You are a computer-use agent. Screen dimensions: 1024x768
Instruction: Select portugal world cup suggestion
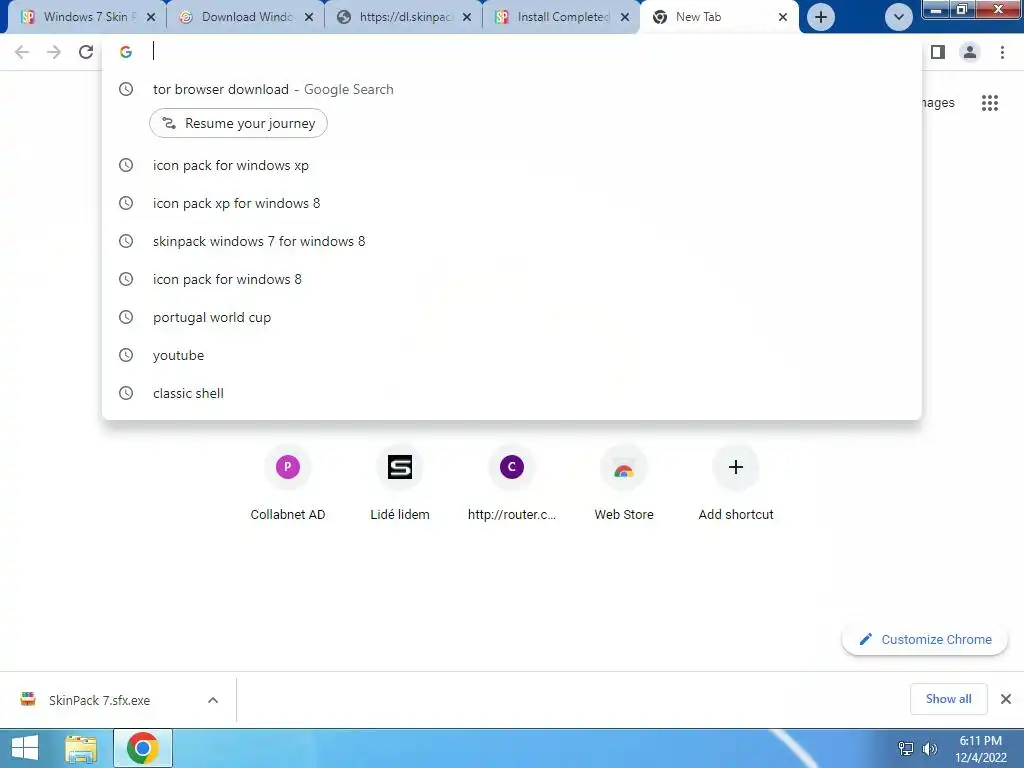(x=511, y=317)
